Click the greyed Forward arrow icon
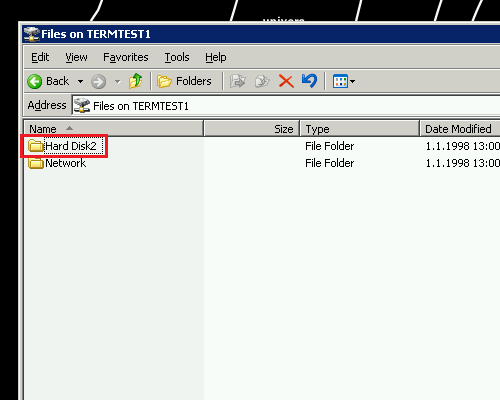This screenshot has height=400, width=500. coord(98,81)
